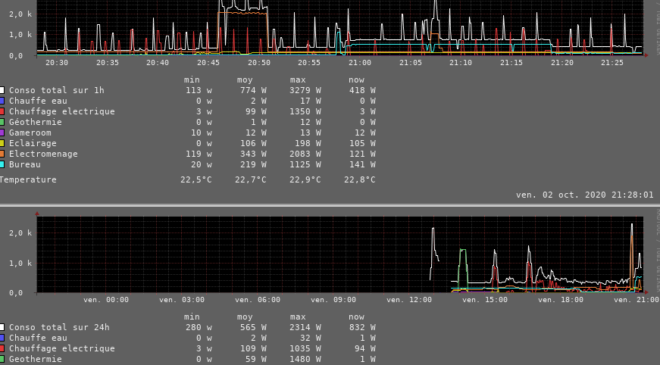Image resolution: width=660 pixels, height=365 pixels.
Task: Click the 24h Chauffe eau max '32 W'
Action: [311, 338]
